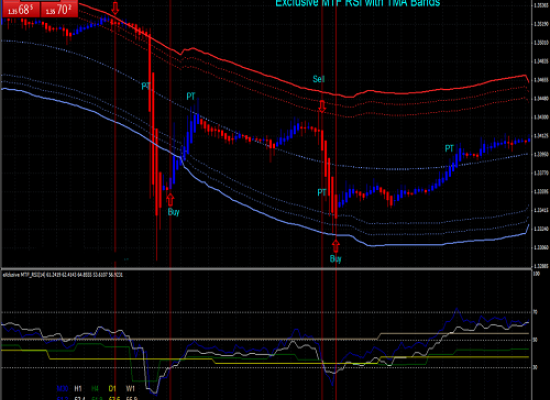
Task: Select the 'Buy' label below the lower TMA band
Action: tap(336, 259)
